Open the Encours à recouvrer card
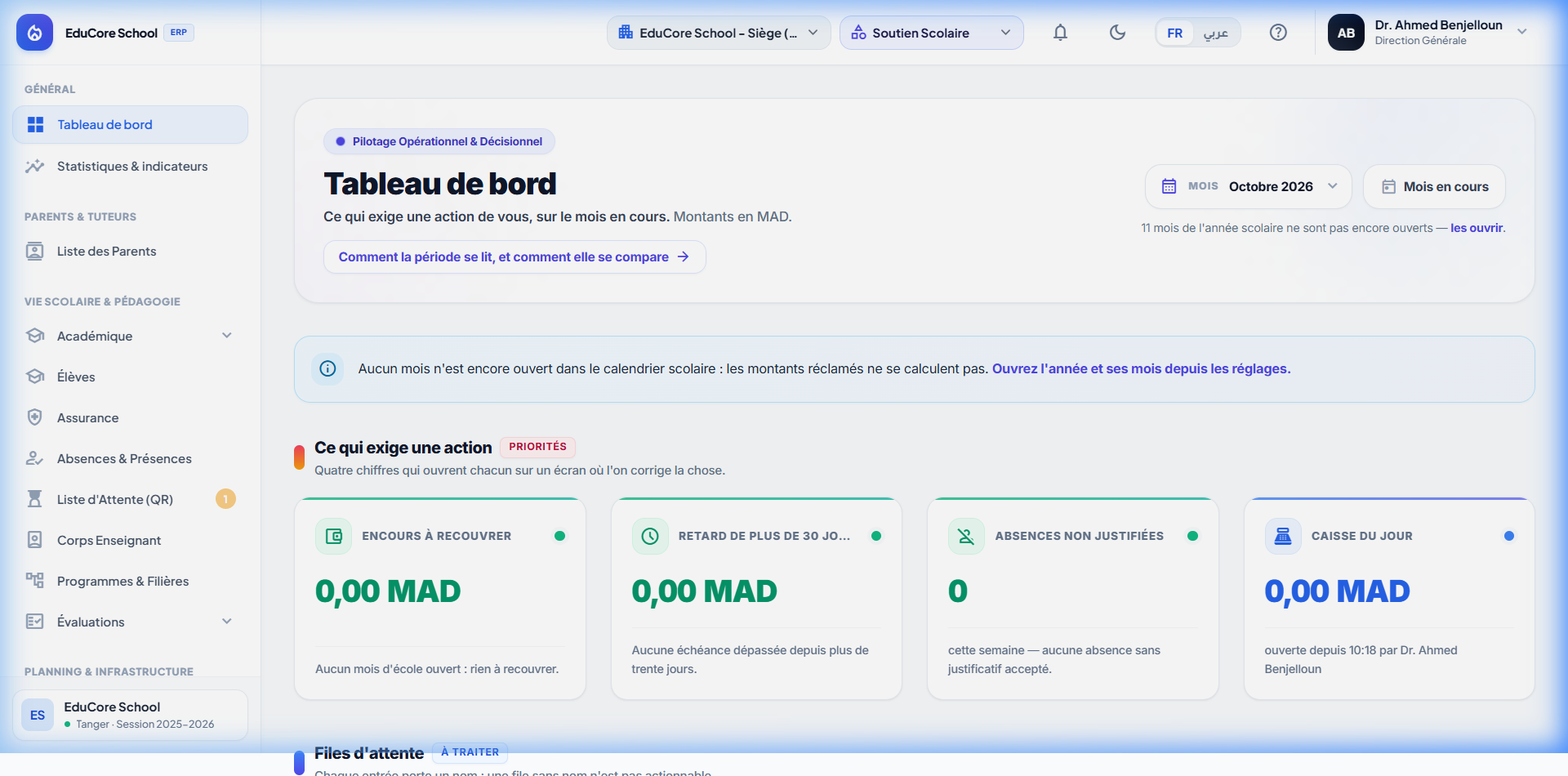The width and height of the screenshot is (1568, 776). pos(440,599)
